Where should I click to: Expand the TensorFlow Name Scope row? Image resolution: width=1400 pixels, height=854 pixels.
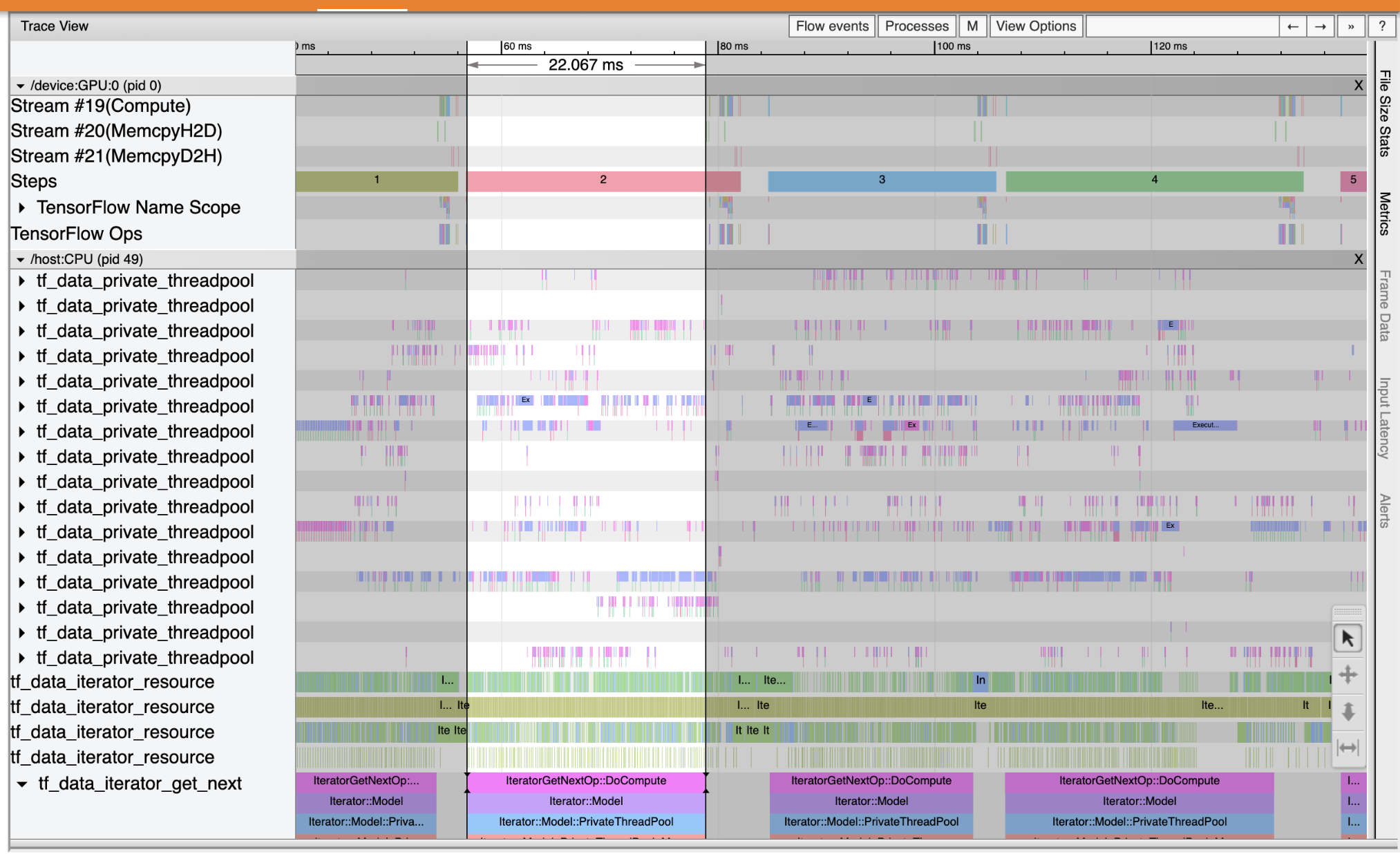pyautogui.click(x=21, y=207)
